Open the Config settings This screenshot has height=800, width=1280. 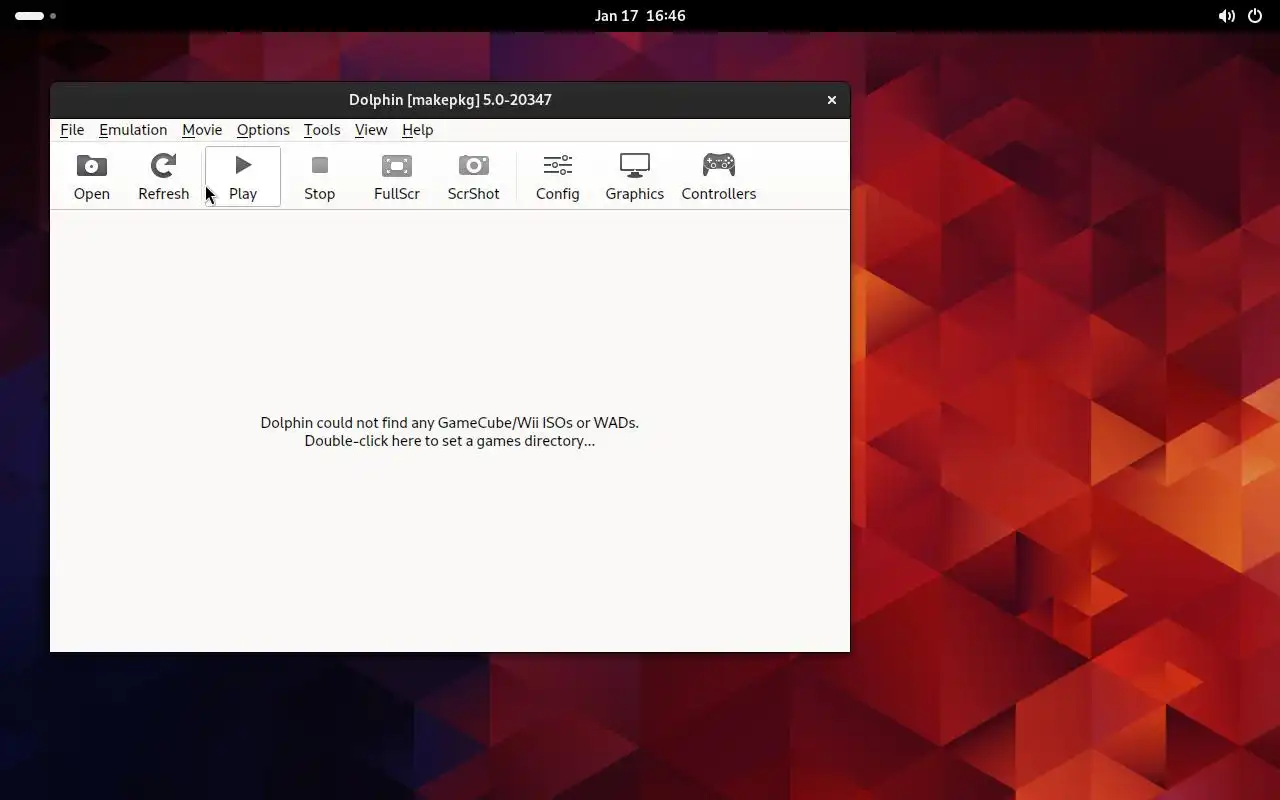pos(558,177)
